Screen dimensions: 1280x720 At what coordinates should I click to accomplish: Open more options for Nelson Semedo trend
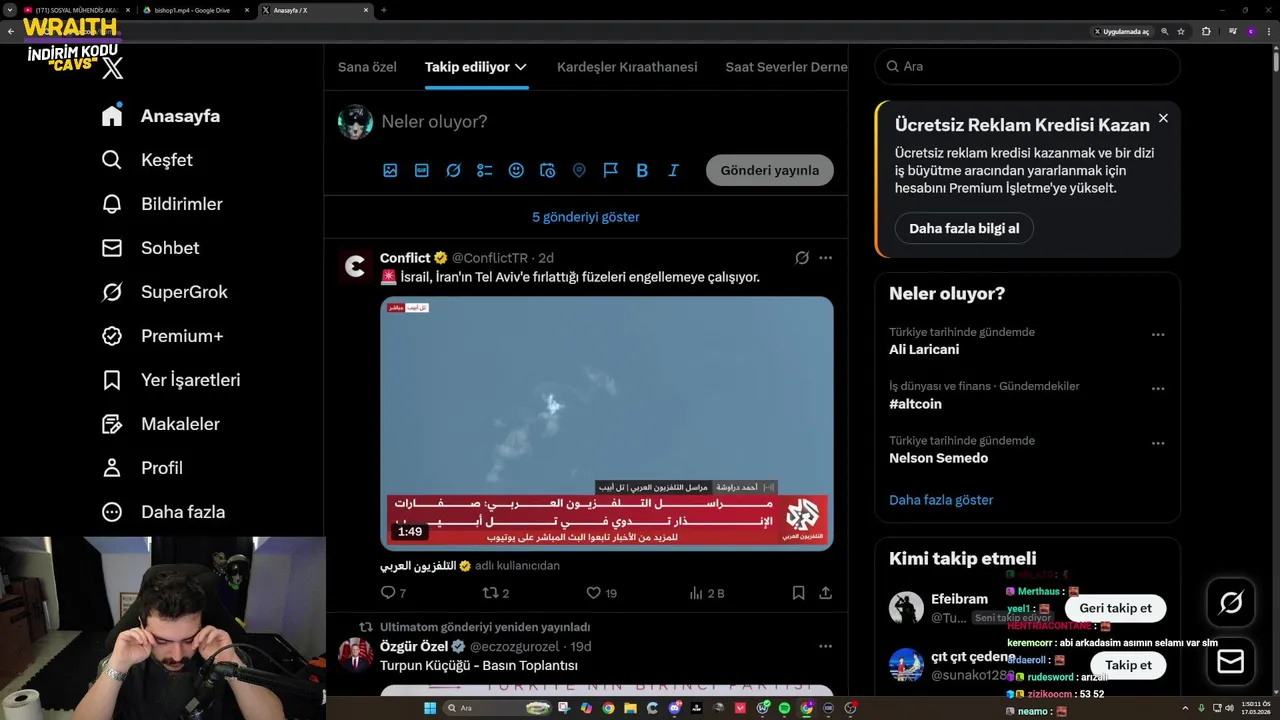click(x=1158, y=443)
